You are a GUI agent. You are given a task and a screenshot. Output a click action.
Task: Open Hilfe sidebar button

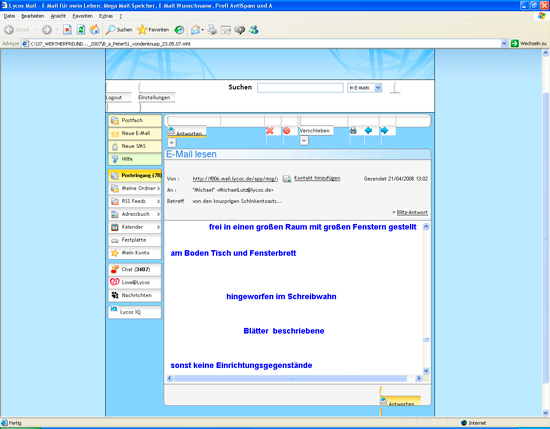point(135,159)
